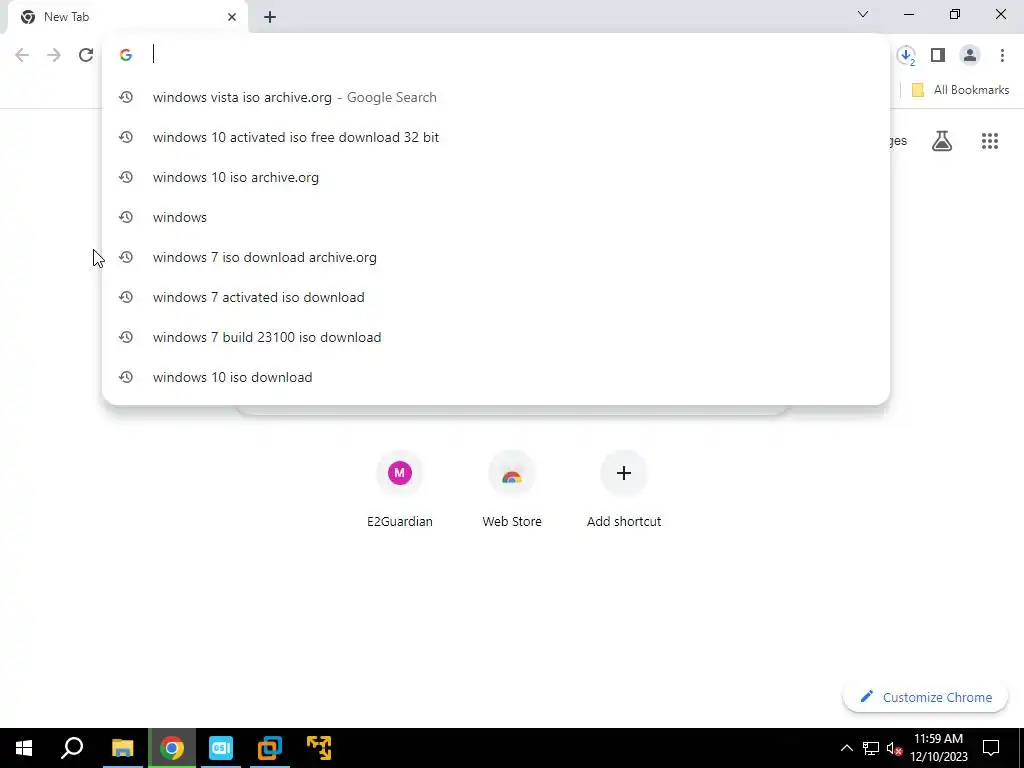
Task: Select suggestion windows 7 build 23100 iso download
Action: 496,337
